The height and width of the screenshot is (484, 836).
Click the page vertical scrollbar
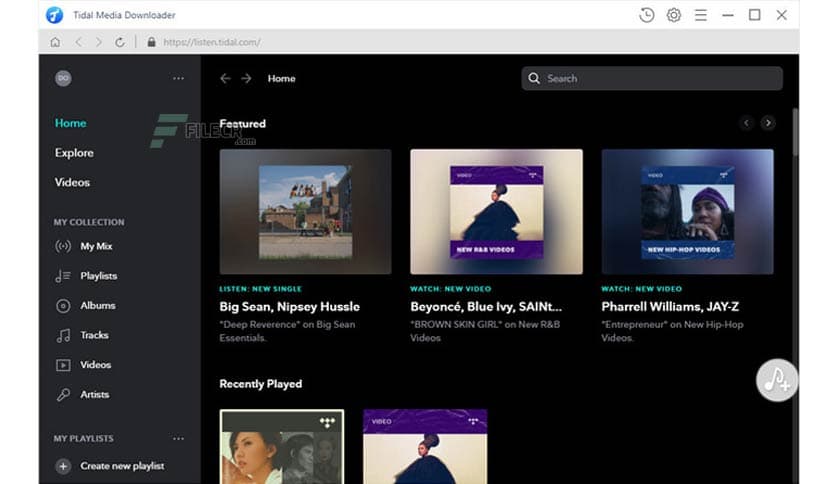pyautogui.click(x=795, y=133)
